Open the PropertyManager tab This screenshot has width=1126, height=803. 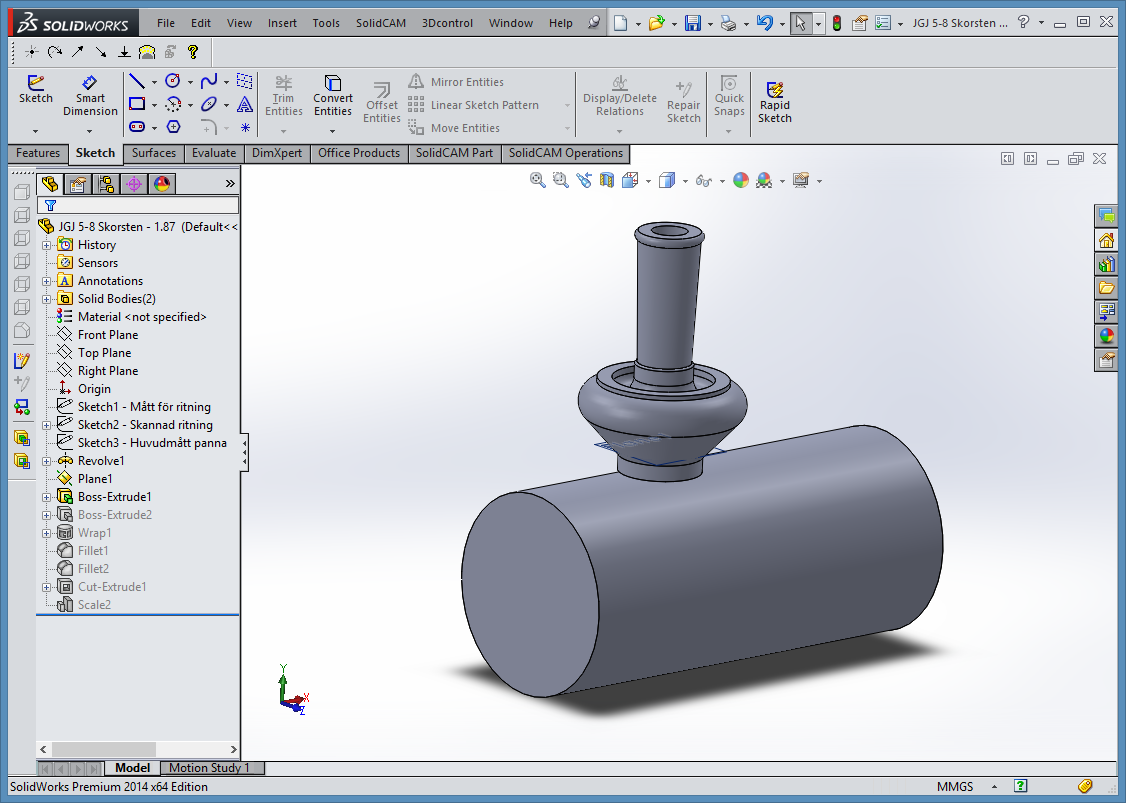click(x=78, y=184)
